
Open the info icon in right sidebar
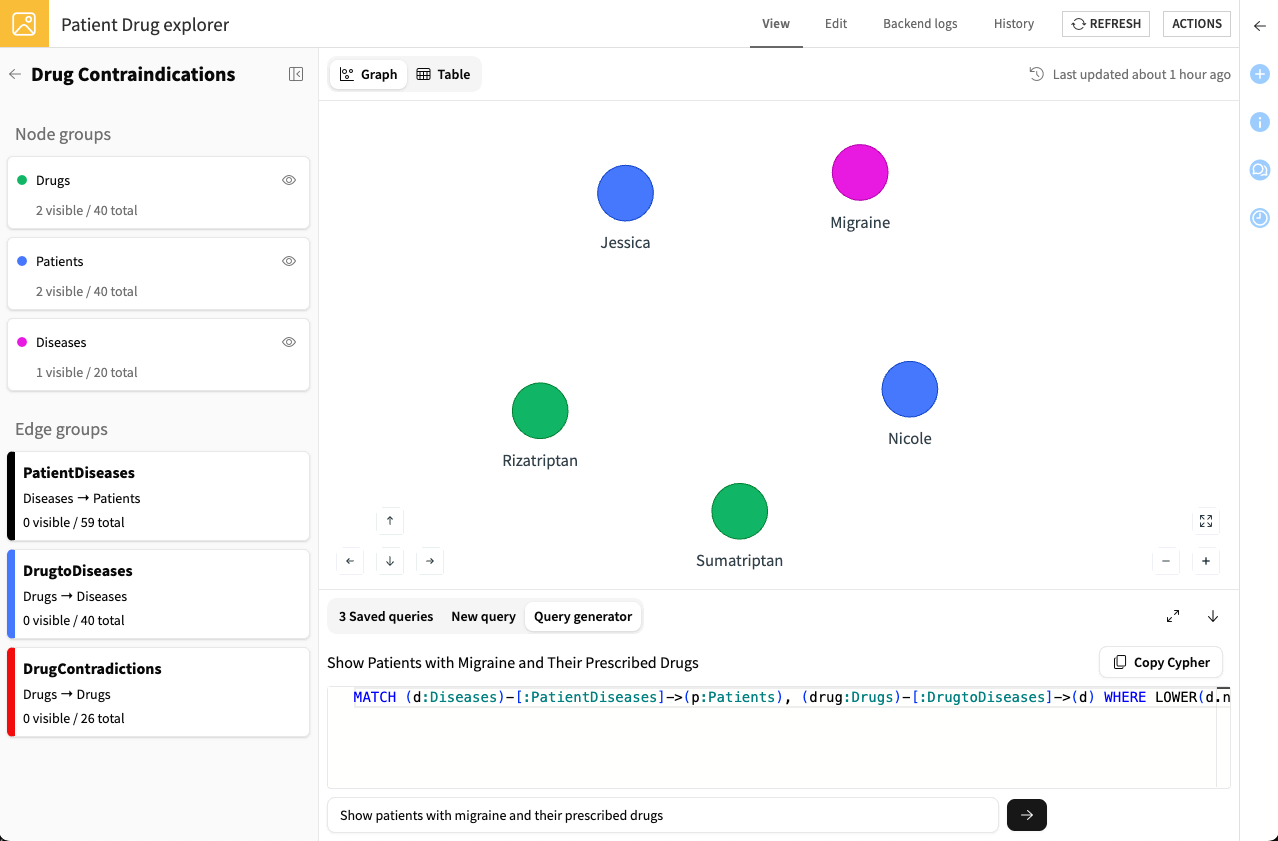pyautogui.click(x=1260, y=122)
